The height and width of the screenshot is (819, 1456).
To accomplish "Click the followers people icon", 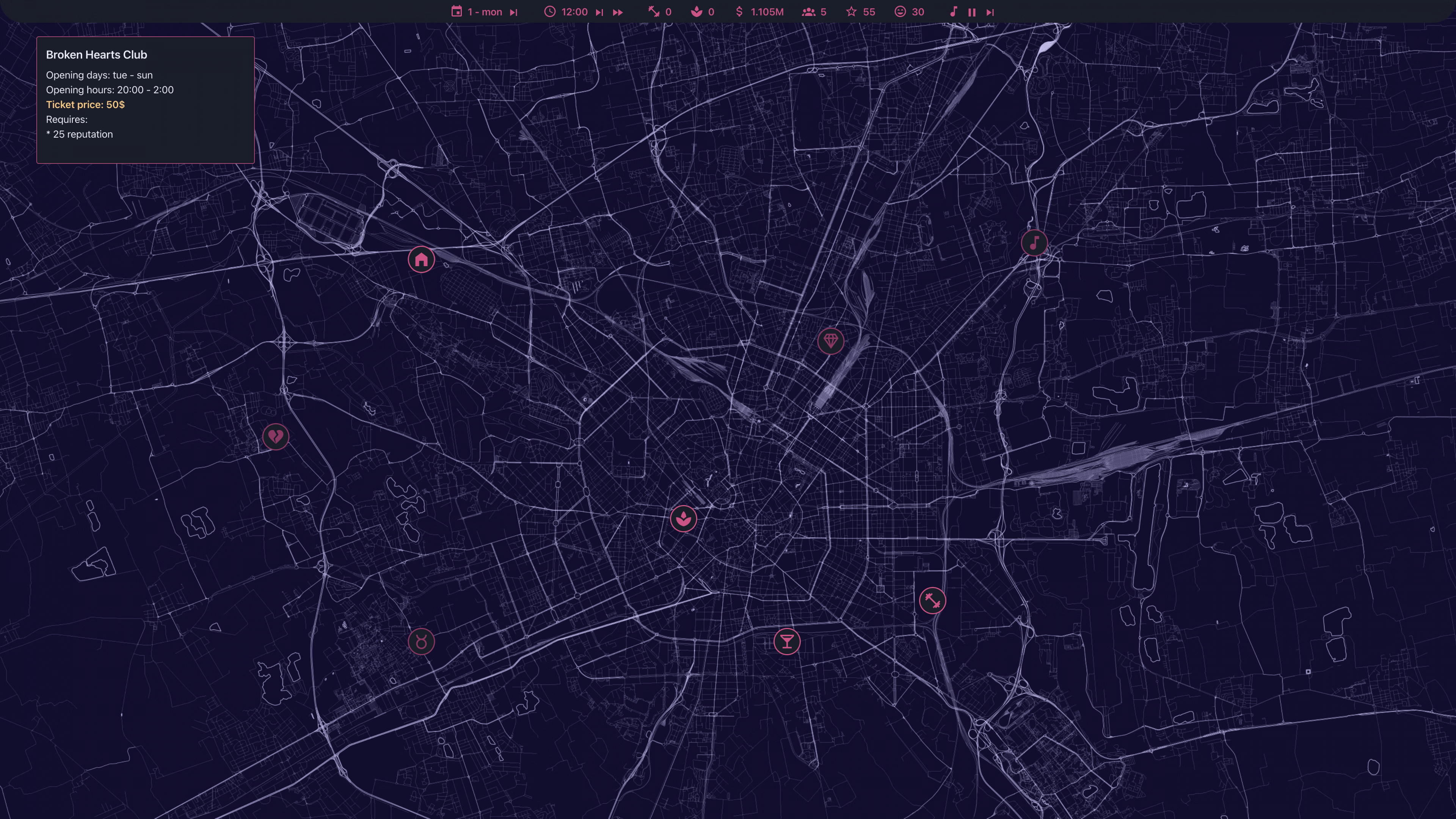I will (809, 11).
